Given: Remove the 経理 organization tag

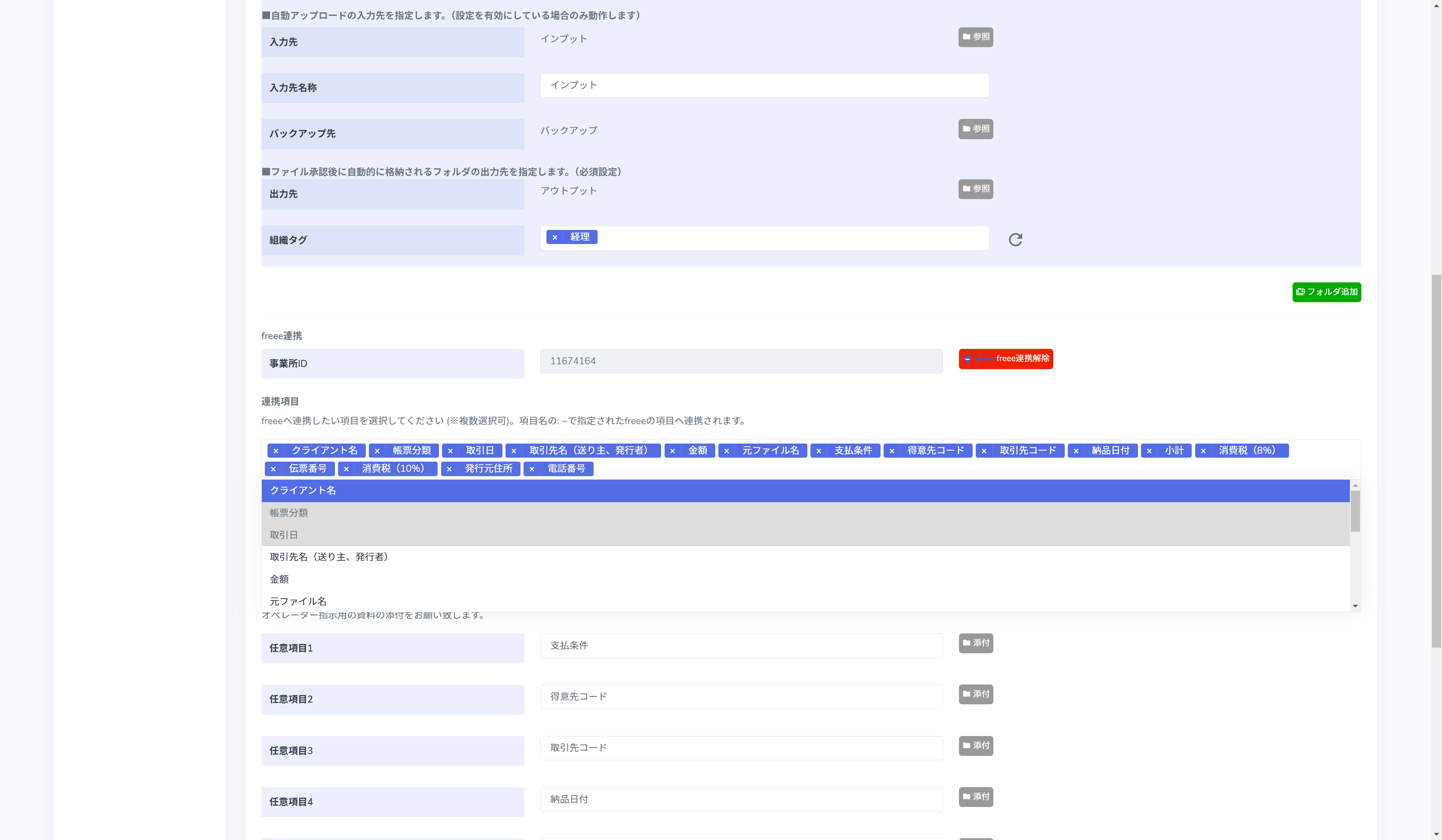Looking at the screenshot, I should coord(554,237).
